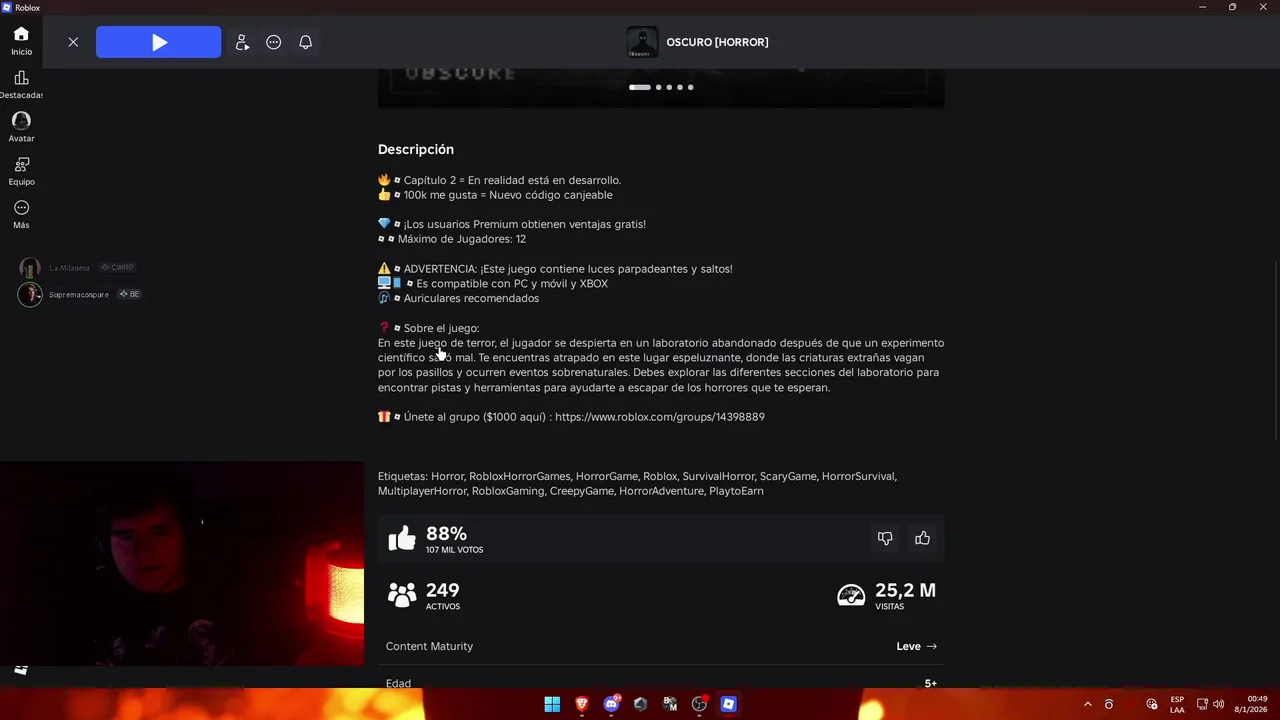
Task: Click the 88% rating value
Action: pos(446,534)
